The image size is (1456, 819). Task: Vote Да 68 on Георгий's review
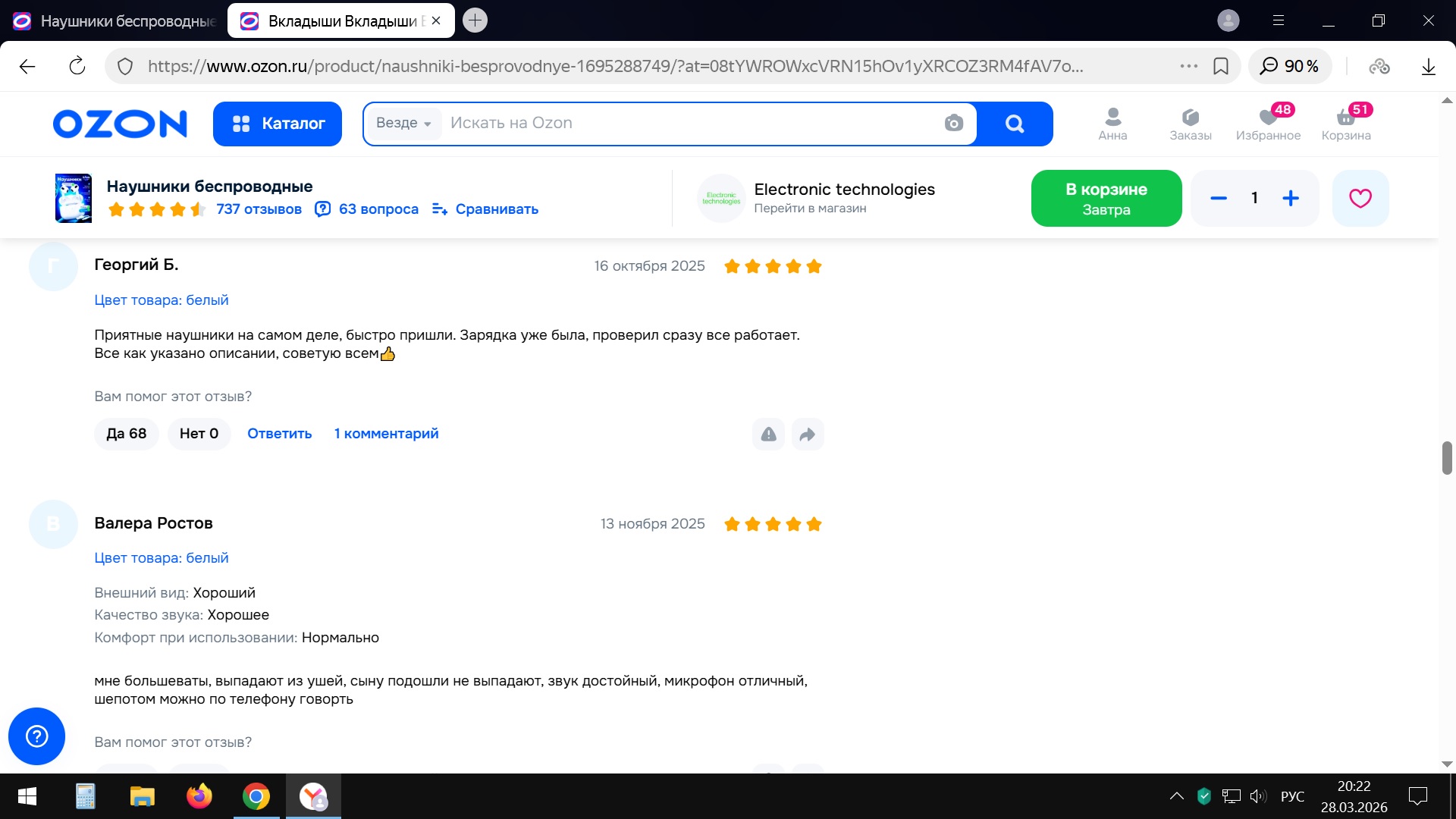tap(126, 434)
